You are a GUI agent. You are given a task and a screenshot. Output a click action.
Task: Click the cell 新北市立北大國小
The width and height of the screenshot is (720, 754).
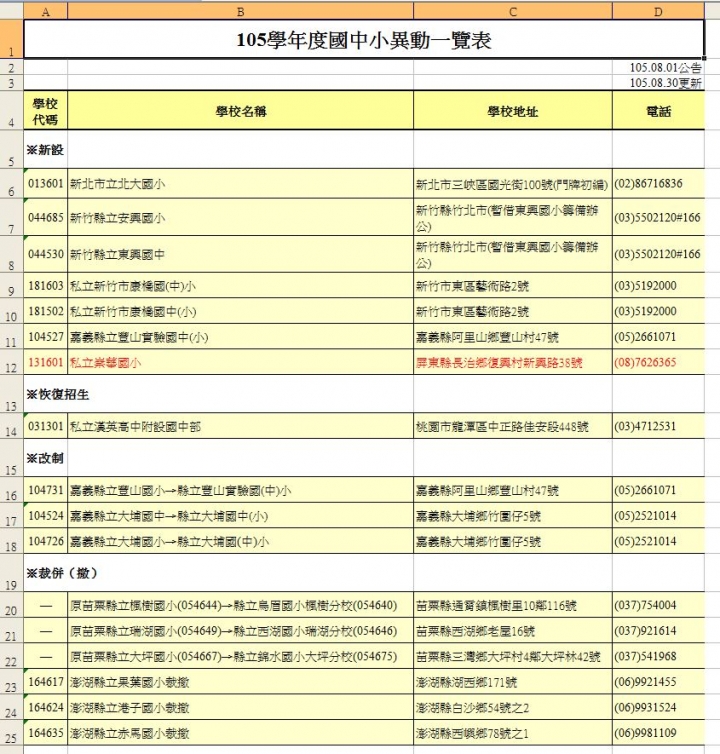click(240, 183)
